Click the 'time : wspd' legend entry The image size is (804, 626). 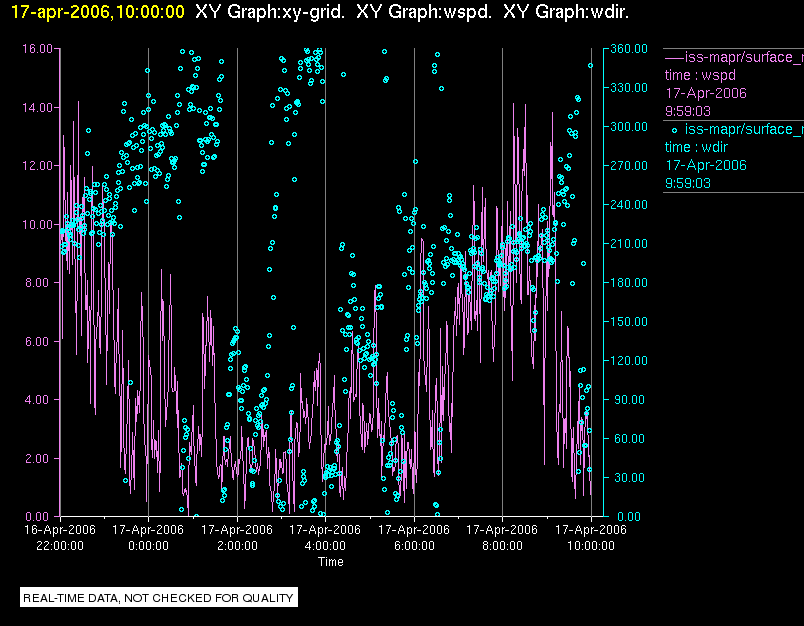click(699, 75)
